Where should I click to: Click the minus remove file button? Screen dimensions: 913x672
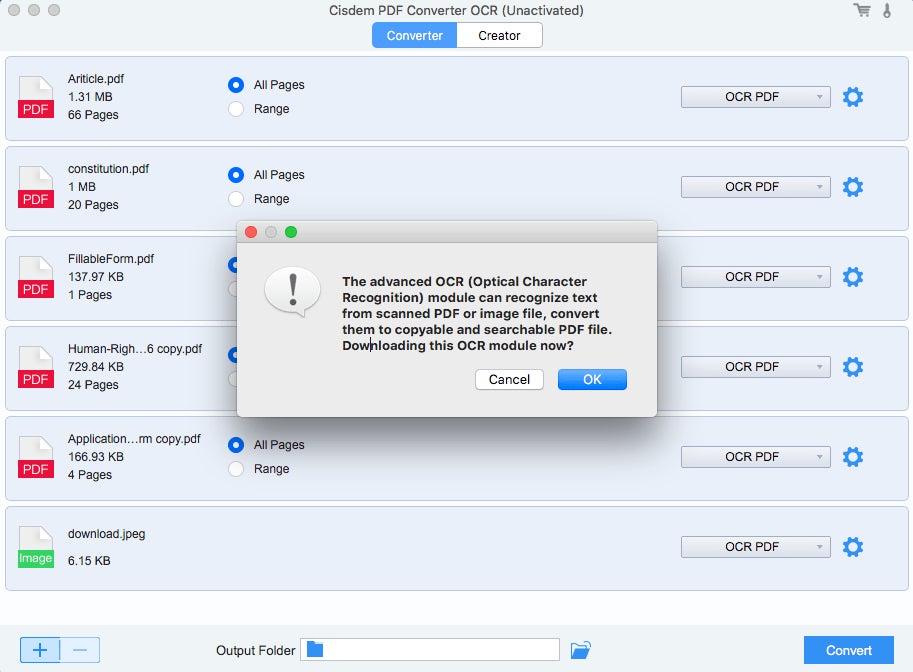[x=80, y=650]
